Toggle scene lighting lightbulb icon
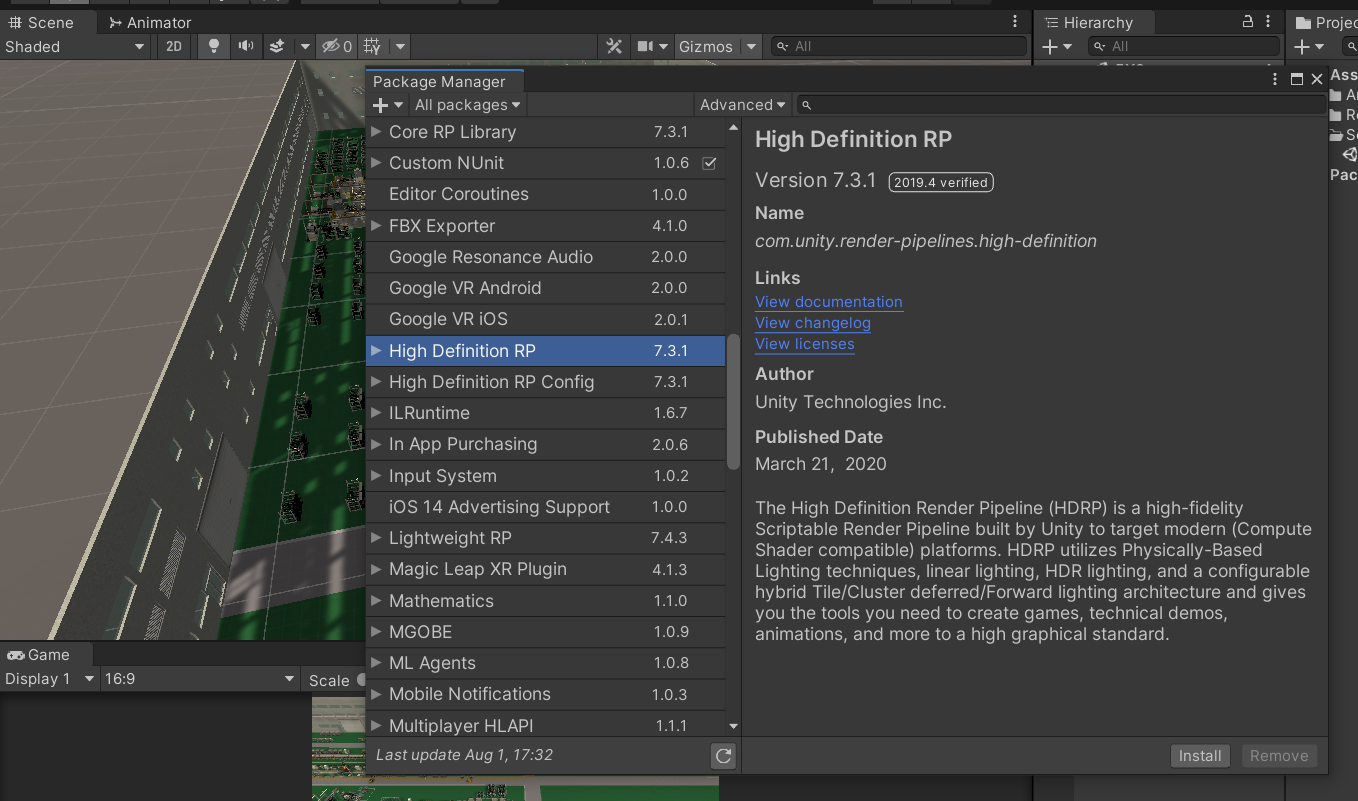This screenshot has width=1358, height=801. point(213,46)
